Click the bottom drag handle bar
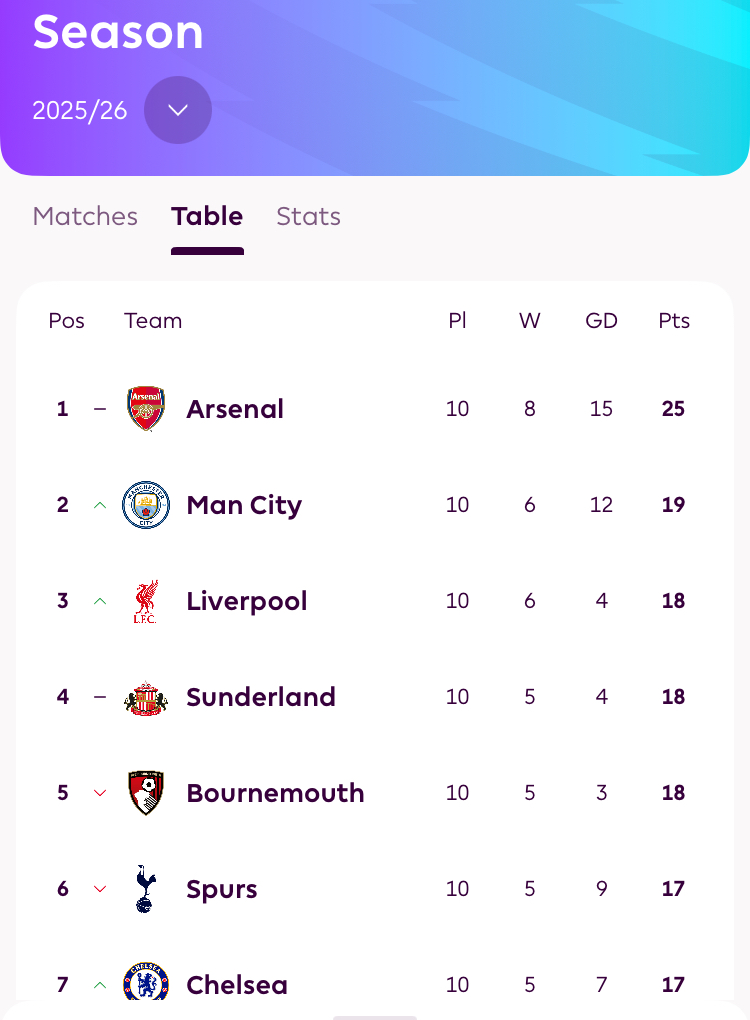The height and width of the screenshot is (1020, 750). point(375,1016)
